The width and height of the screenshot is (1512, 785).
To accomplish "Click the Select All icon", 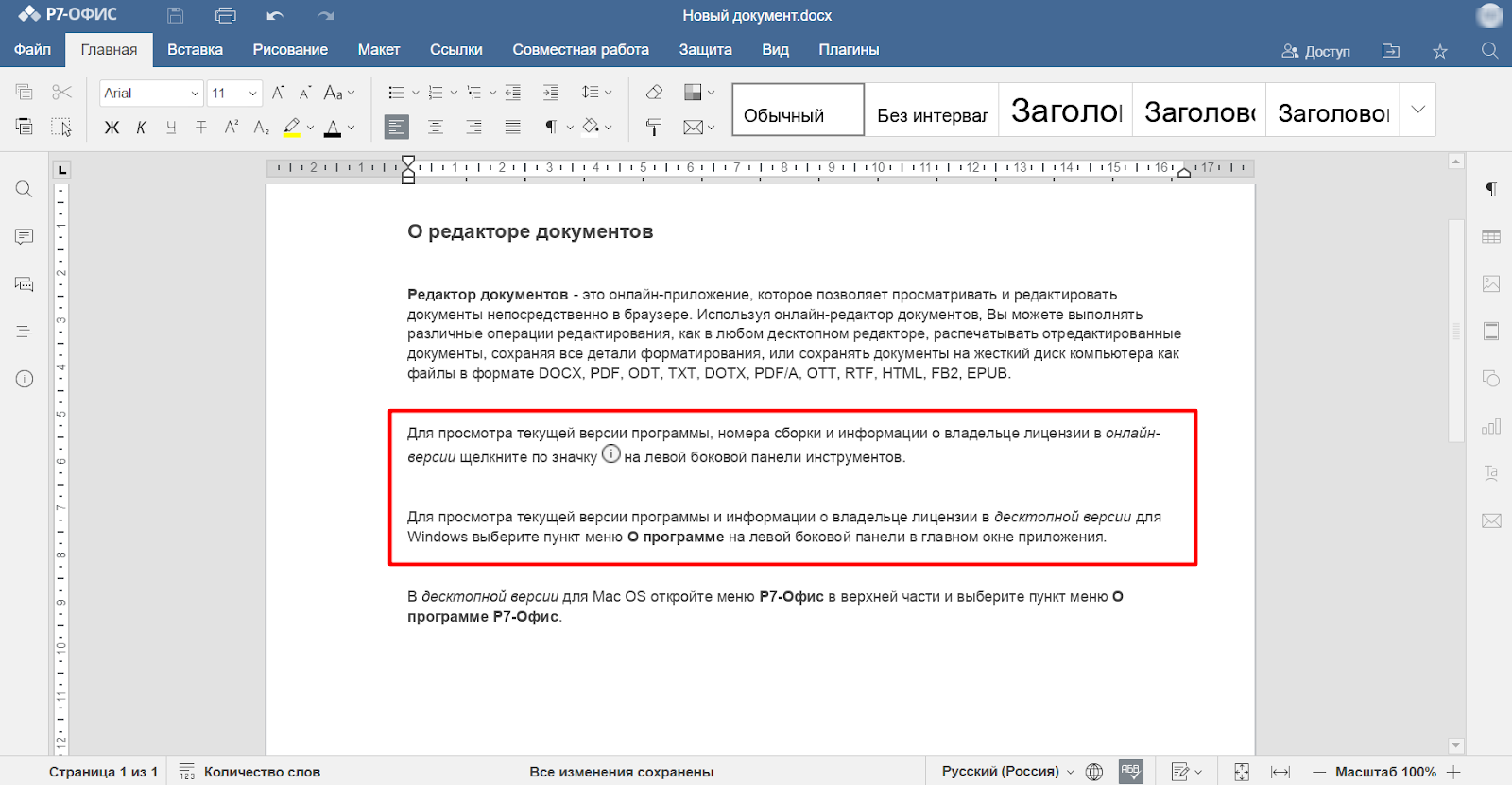I will (61, 127).
